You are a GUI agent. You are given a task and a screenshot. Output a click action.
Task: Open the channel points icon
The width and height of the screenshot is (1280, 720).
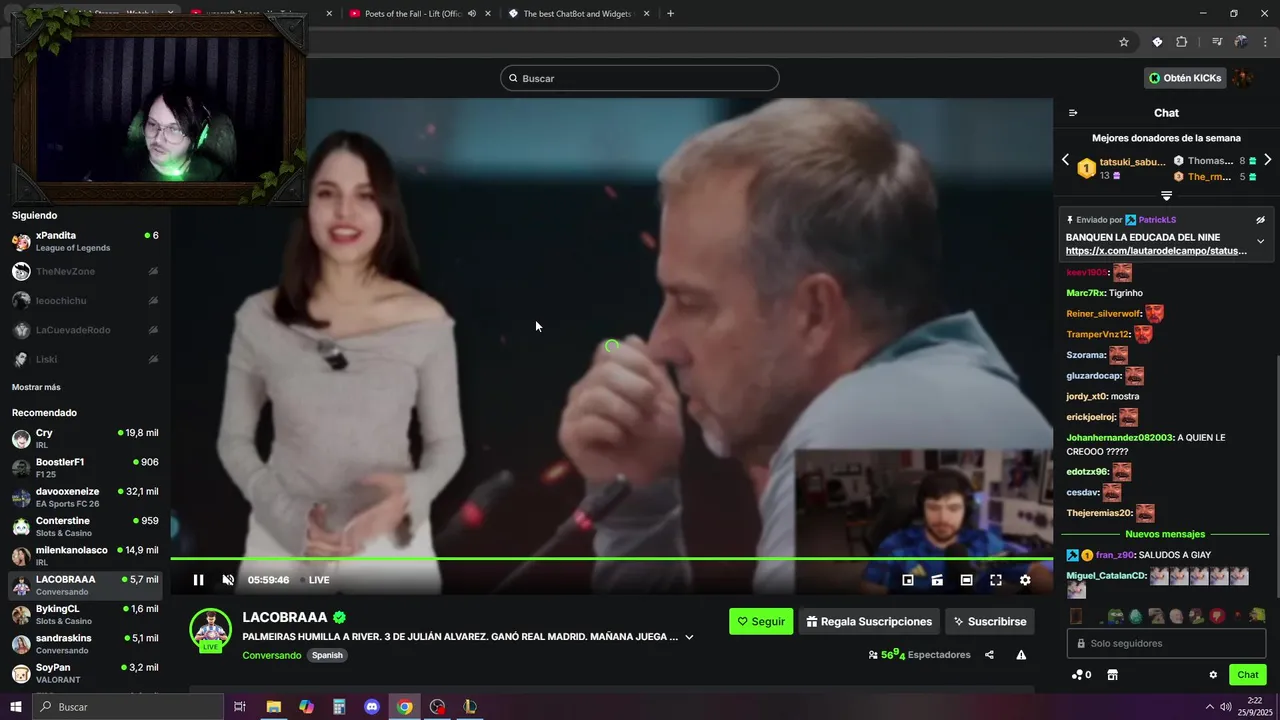tap(1081, 675)
